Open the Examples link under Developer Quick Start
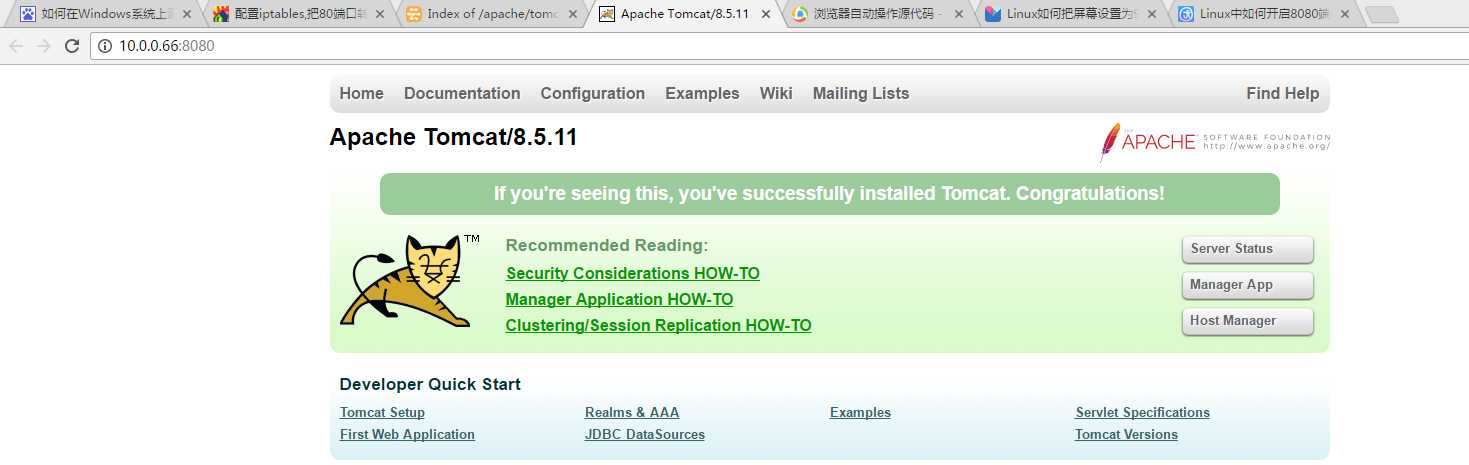The height and width of the screenshot is (465, 1469). (x=860, y=412)
